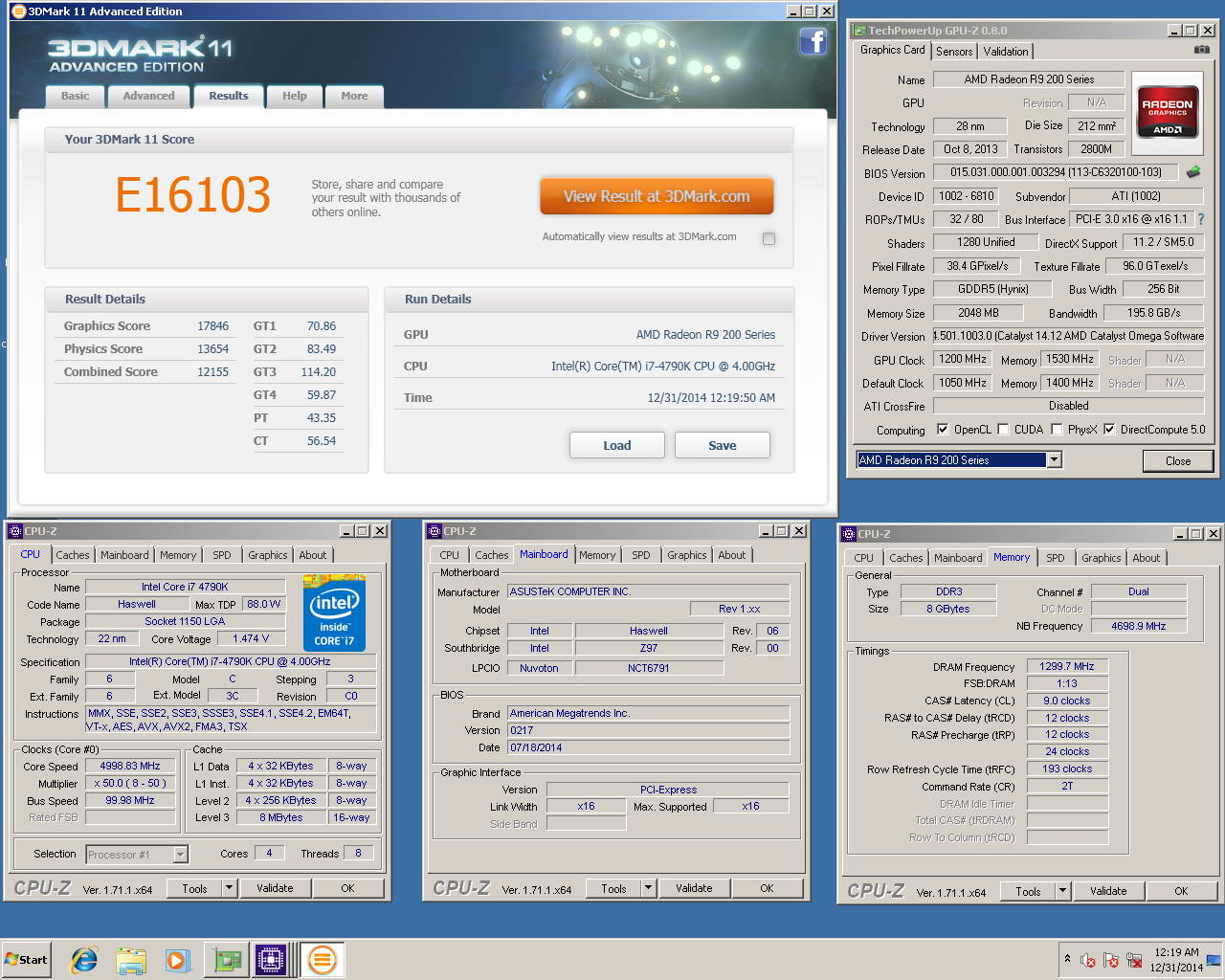The height and width of the screenshot is (980, 1225).
Task: Click the muted volume tray icon
Action: [x=1088, y=960]
